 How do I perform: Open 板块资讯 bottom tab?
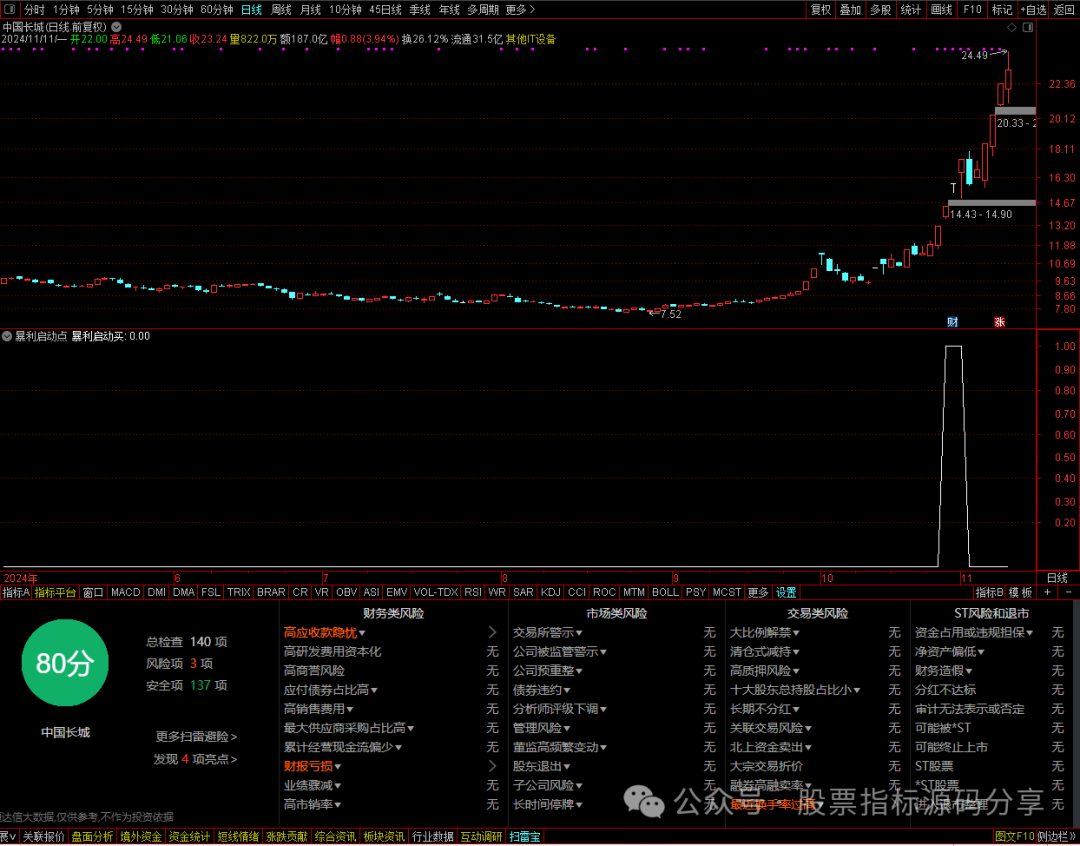coord(384,836)
